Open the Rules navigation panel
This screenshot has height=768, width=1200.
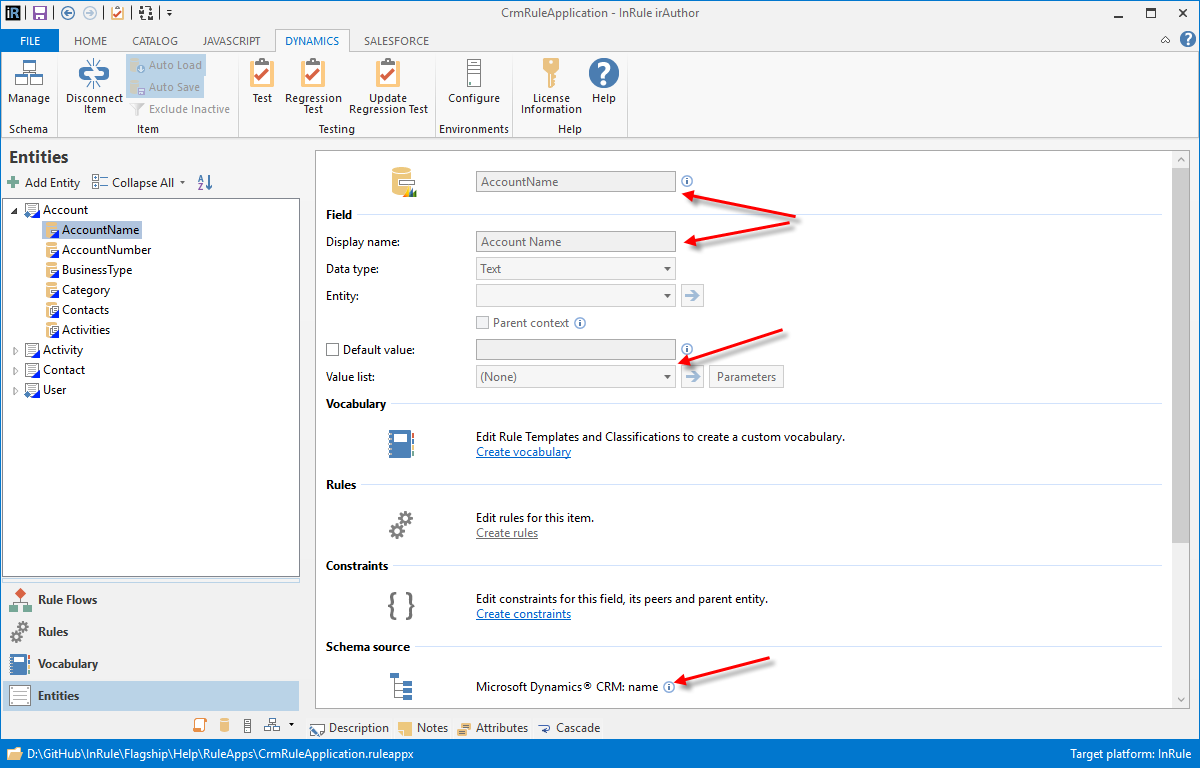pos(151,632)
